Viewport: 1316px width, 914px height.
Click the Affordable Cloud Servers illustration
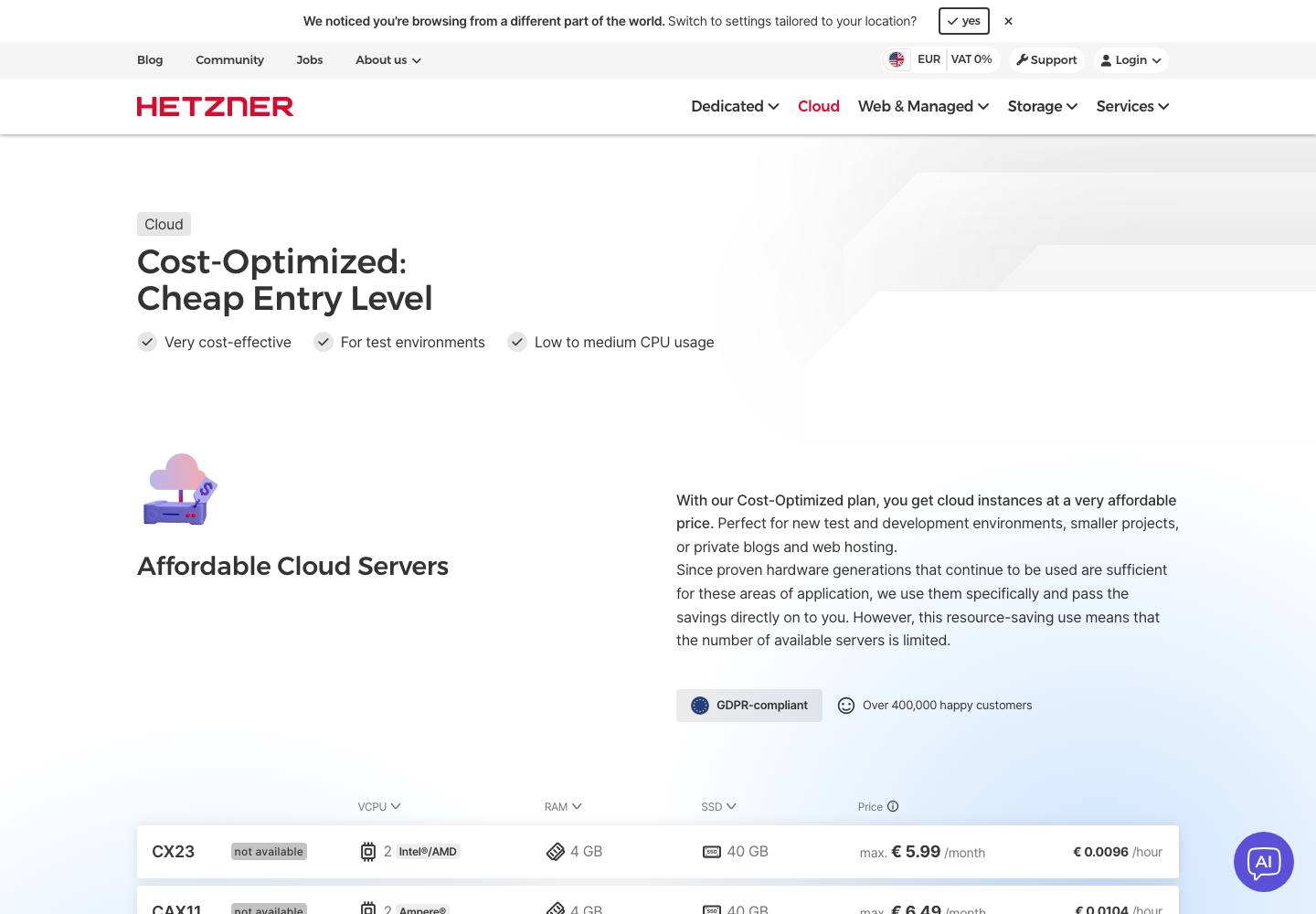click(x=180, y=489)
